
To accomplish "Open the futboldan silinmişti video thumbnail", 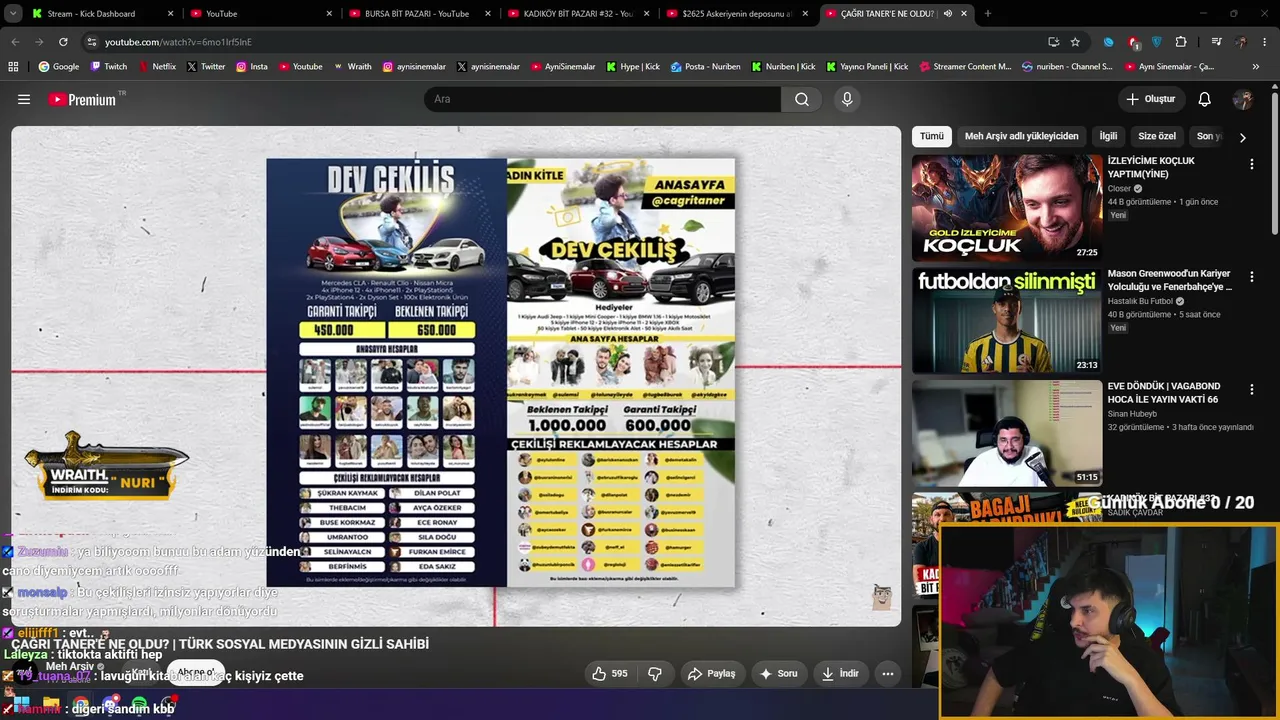I will point(1007,321).
